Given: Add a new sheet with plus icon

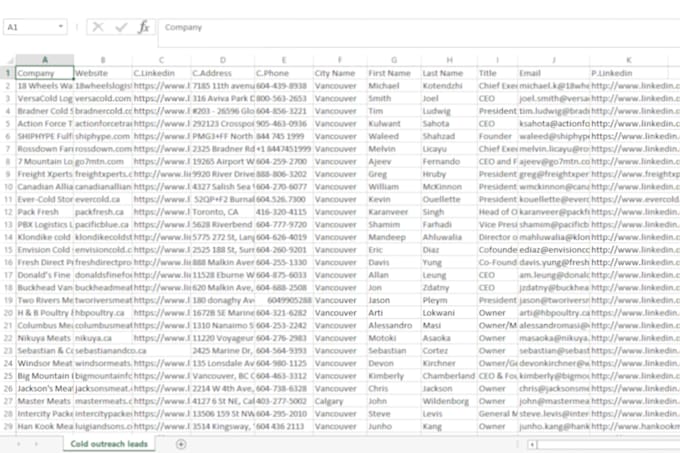Looking at the screenshot, I should [181, 444].
